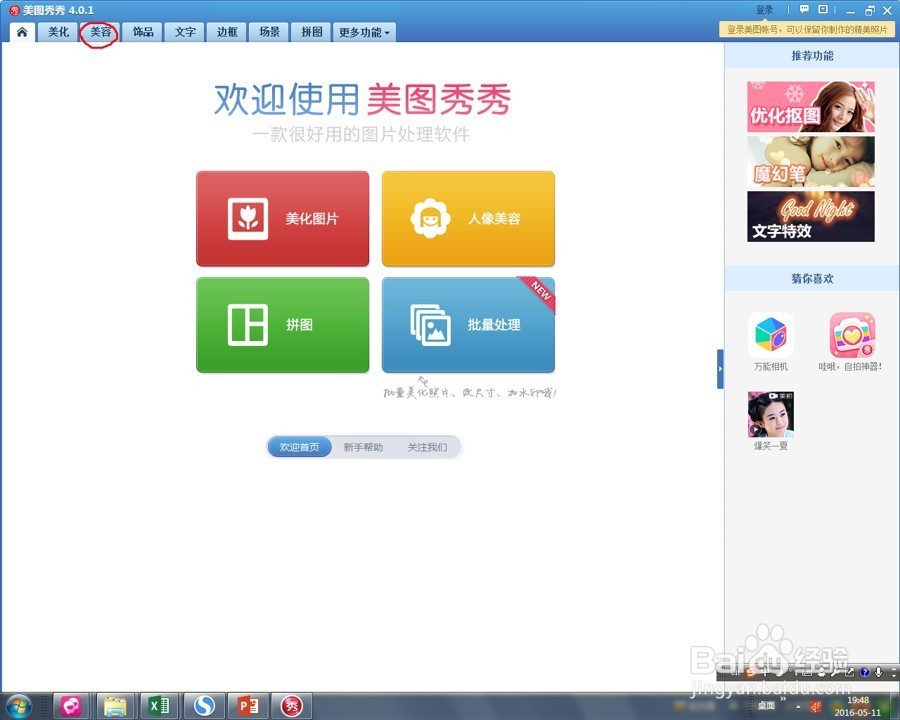The height and width of the screenshot is (720, 900).
Task: Select the 欢迎首页 pill button
Action: [300, 447]
